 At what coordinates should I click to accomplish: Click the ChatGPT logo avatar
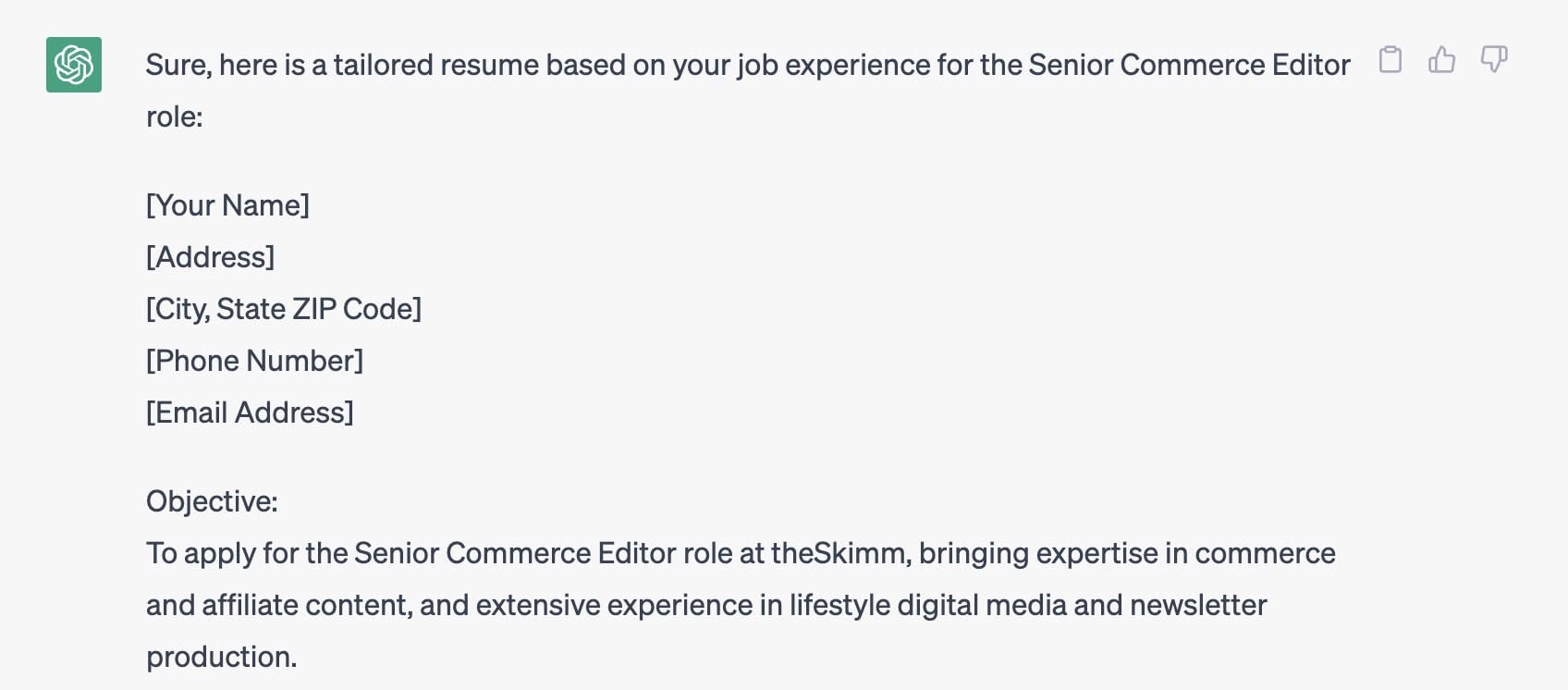pyautogui.click(x=74, y=65)
